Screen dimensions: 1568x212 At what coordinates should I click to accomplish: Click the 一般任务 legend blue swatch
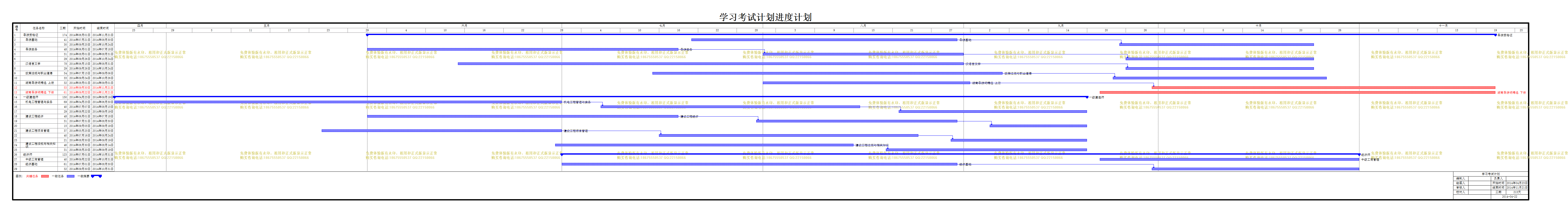pyautogui.click(x=71, y=176)
